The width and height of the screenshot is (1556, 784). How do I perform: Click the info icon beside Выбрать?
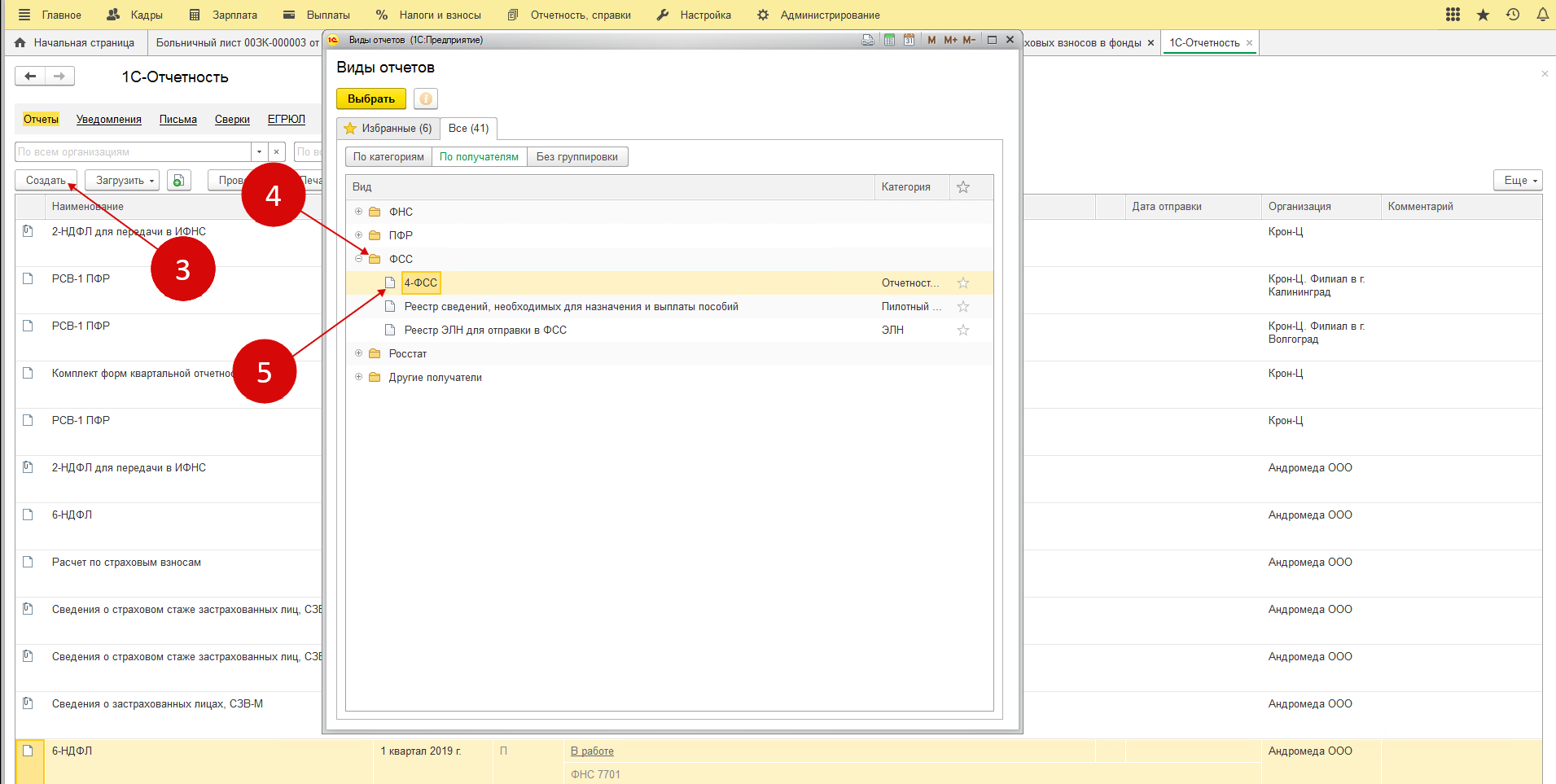coord(425,99)
